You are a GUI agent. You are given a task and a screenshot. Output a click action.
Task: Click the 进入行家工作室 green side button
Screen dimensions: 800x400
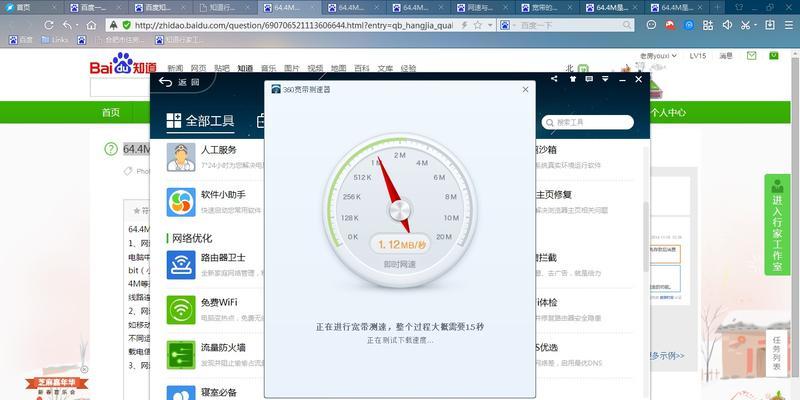777,225
